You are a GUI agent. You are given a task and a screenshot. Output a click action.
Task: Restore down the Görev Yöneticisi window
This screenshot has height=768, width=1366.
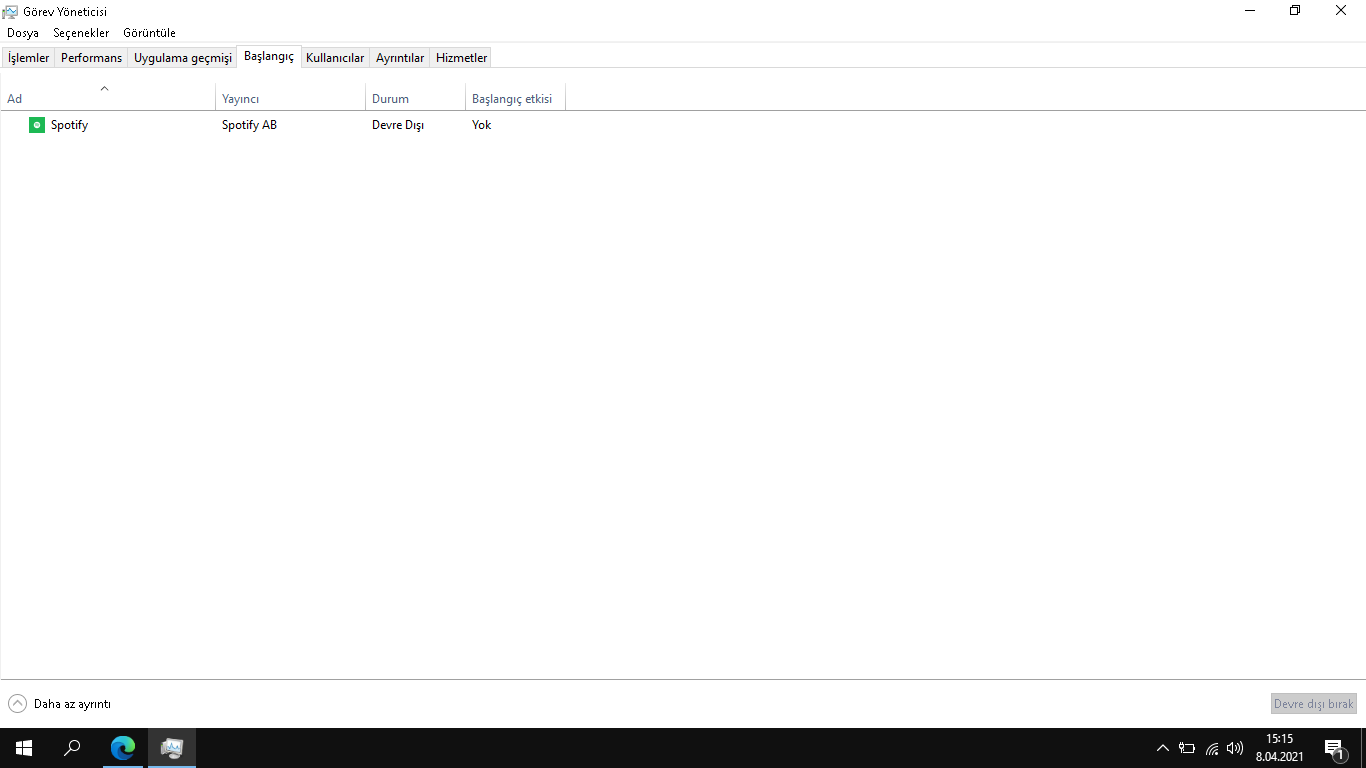pyautogui.click(x=1295, y=11)
